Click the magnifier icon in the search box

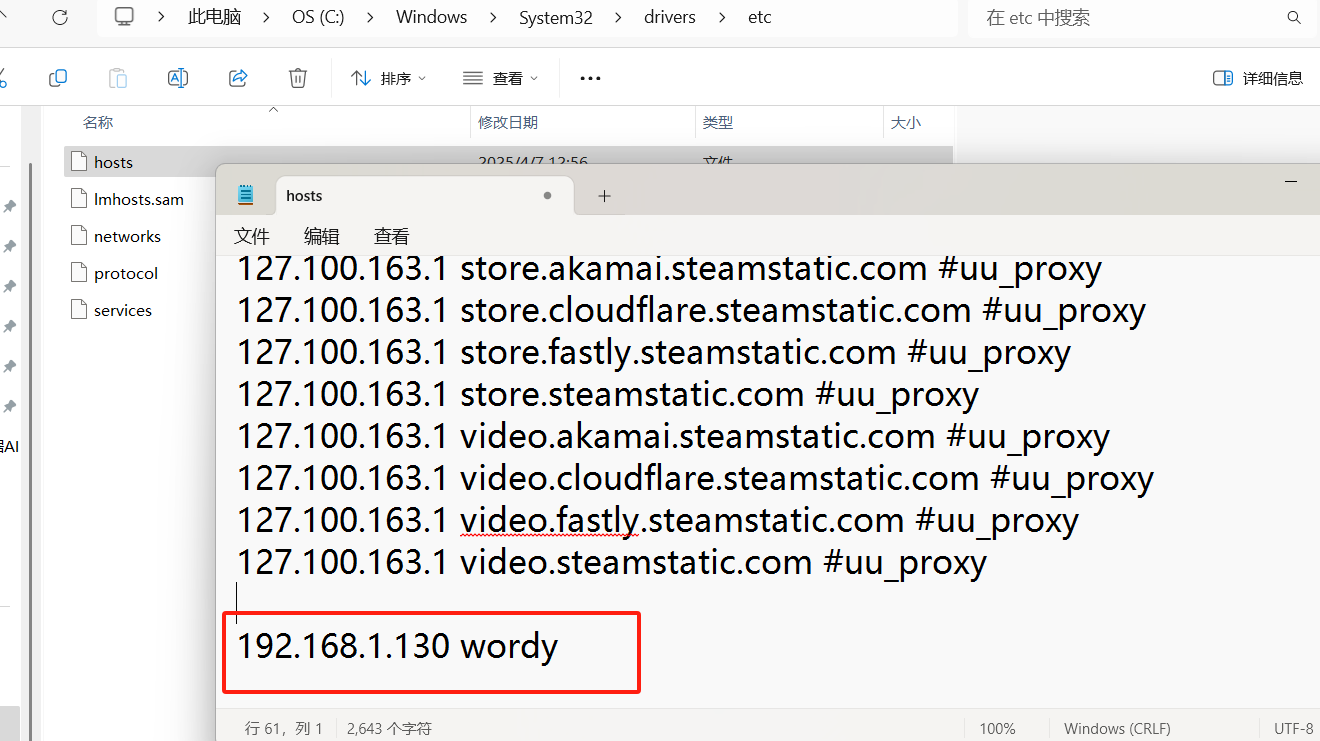tap(1295, 17)
